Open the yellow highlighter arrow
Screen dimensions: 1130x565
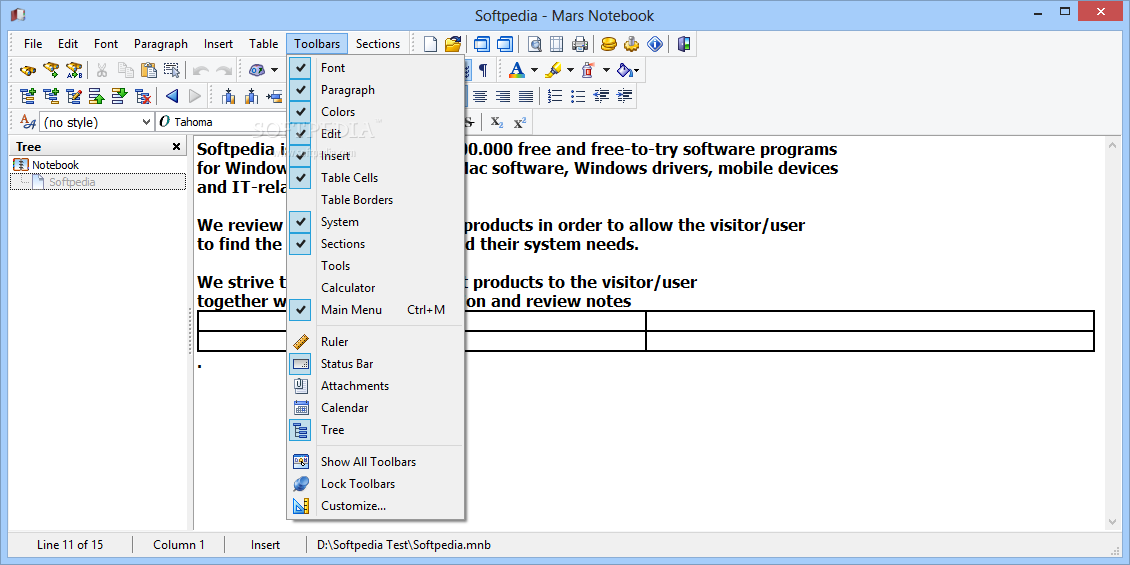[x=570, y=71]
